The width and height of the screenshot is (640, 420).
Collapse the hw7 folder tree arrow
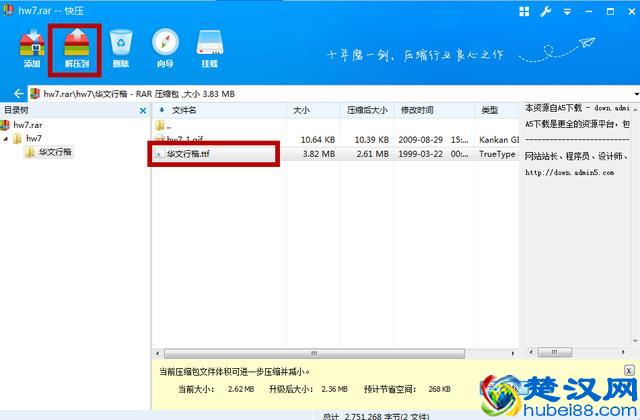click(x=6, y=139)
